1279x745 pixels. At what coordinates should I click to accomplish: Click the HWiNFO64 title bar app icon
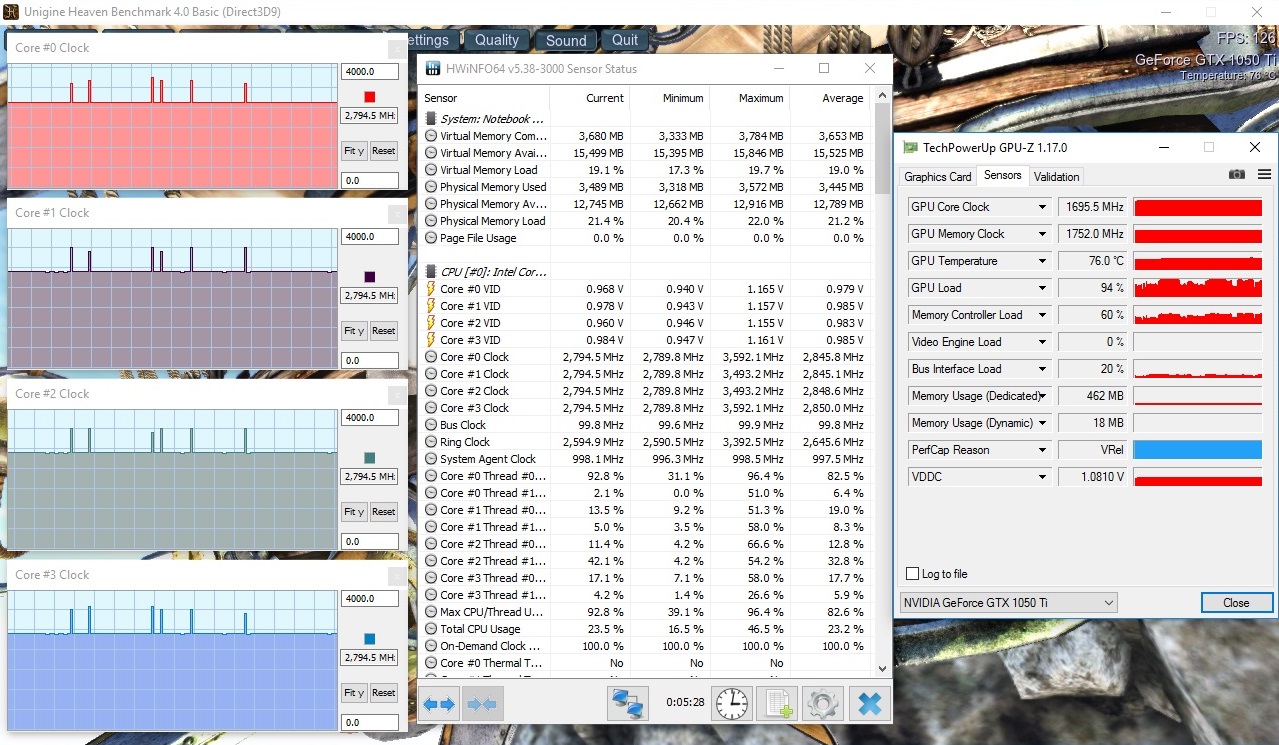tap(433, 69)
